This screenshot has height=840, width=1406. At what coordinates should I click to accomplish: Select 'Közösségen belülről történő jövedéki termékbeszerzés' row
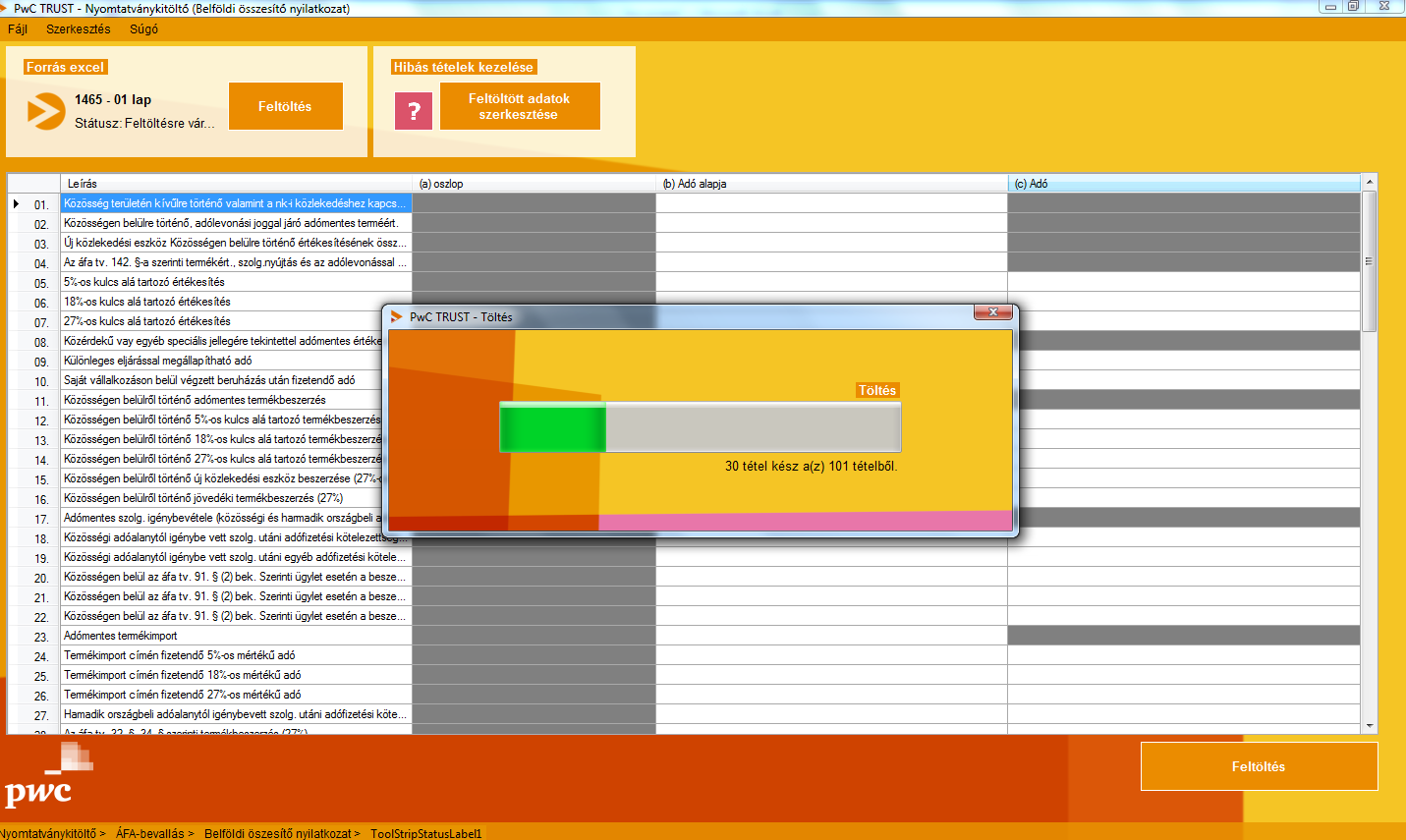[221, 498]
